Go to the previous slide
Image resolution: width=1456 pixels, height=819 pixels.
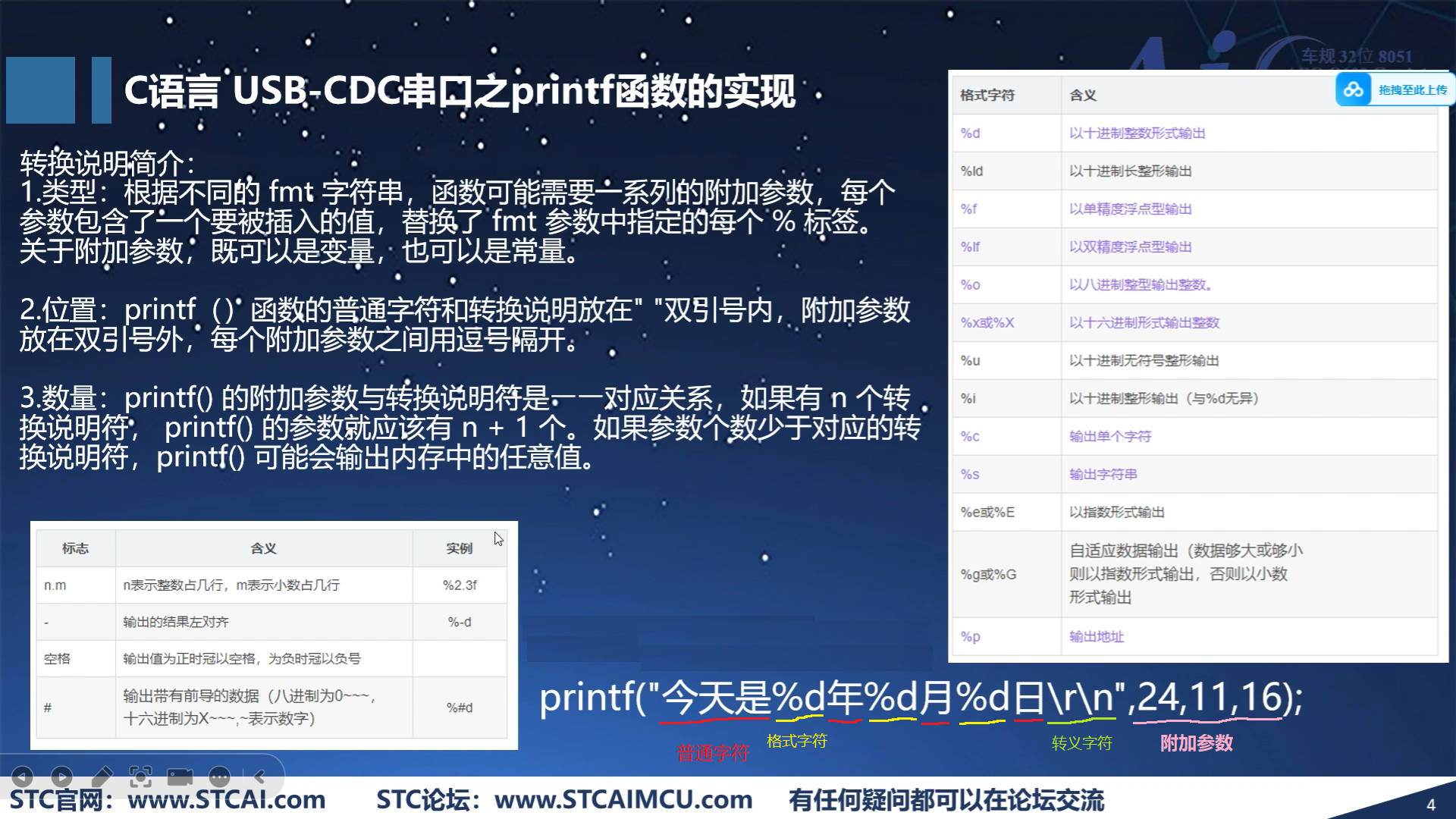click(23, 777)
